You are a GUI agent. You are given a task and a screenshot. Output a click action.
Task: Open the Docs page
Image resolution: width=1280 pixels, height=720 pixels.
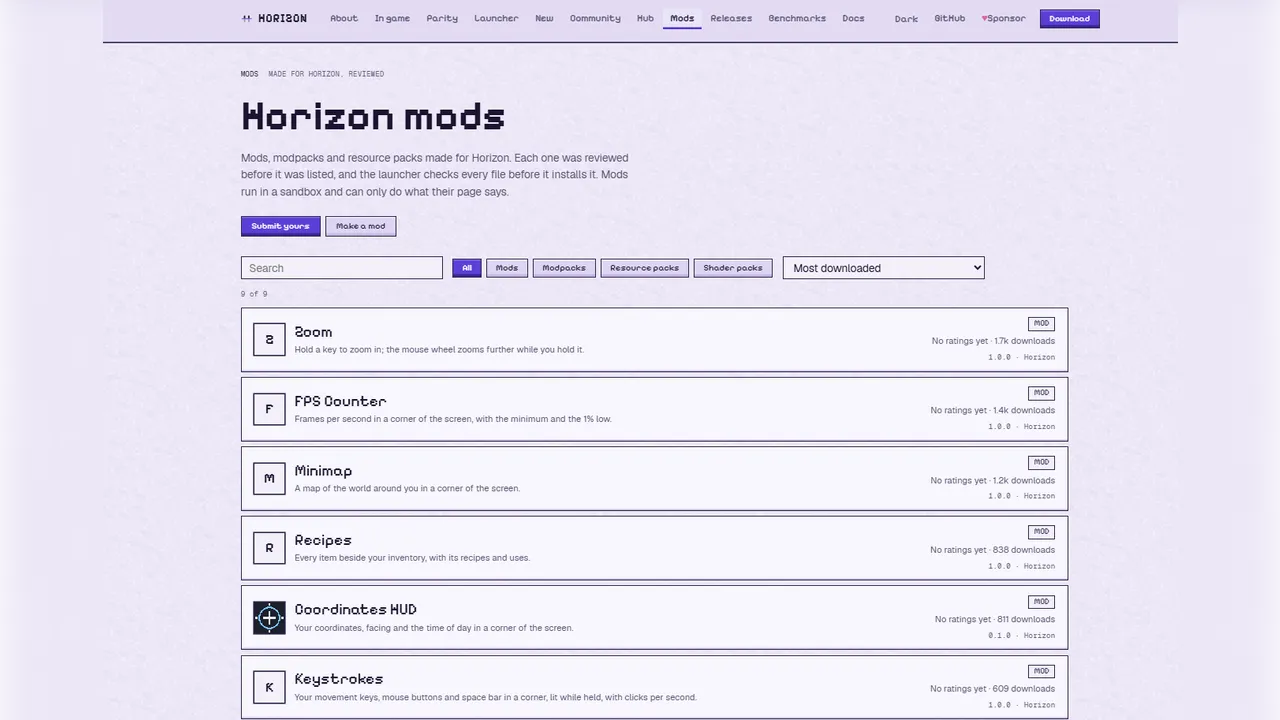(853, 19)
